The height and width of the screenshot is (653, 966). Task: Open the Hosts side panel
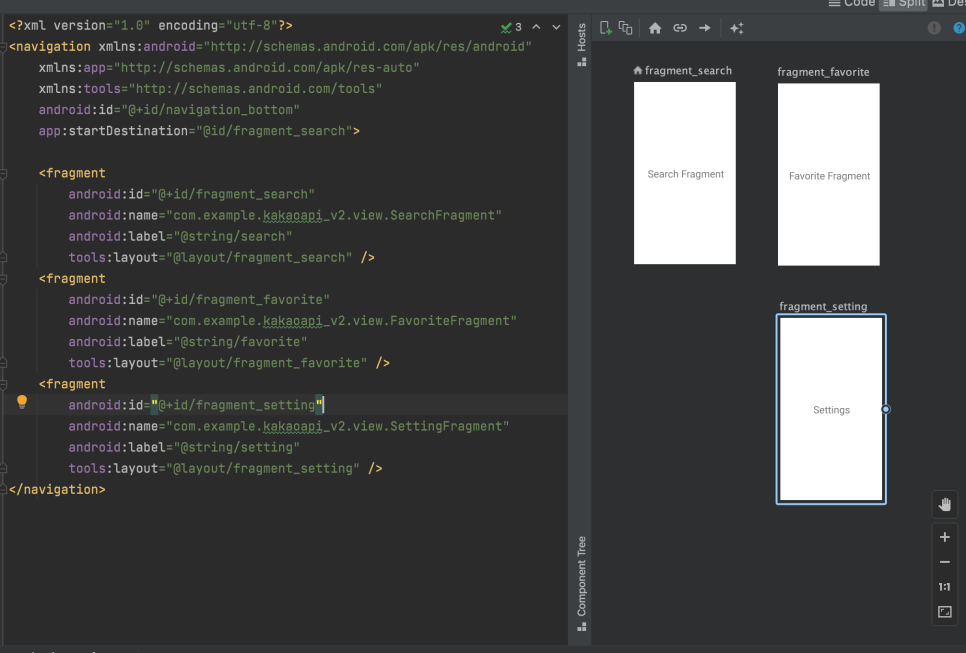coord(582,44)
